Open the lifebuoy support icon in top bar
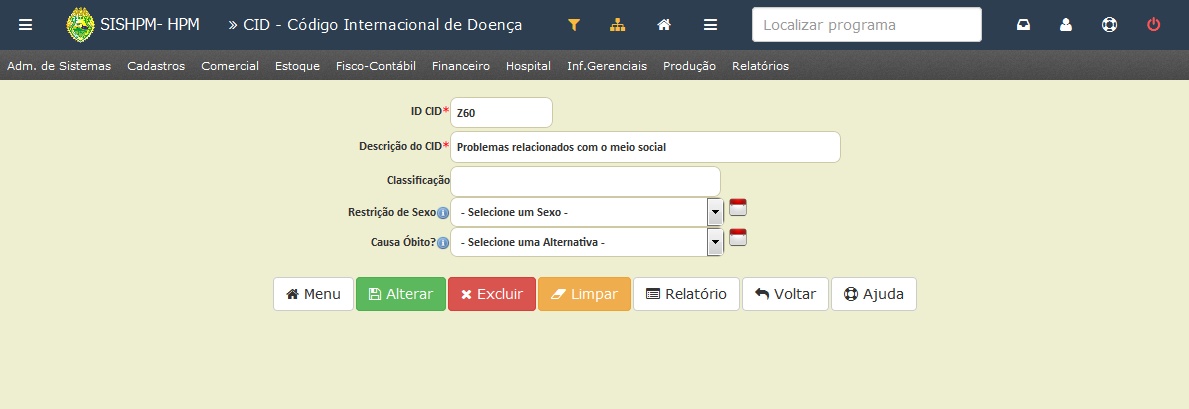Image resolution: width=1189 pixels, height=409 pixels. click(x=1109, y=25)
